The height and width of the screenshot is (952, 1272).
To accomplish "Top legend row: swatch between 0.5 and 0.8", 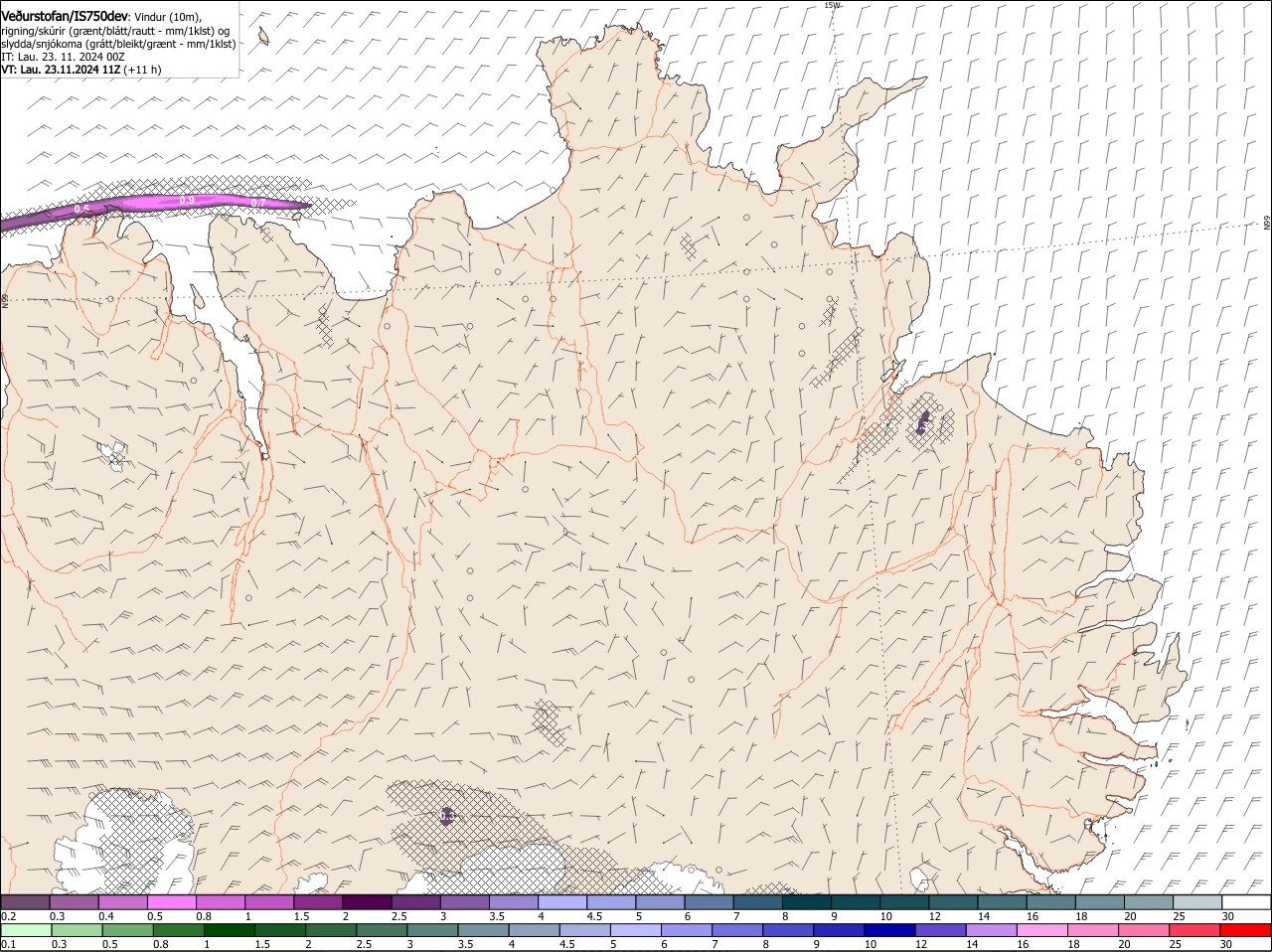I will pyautogui.click(x=171, y=901).
